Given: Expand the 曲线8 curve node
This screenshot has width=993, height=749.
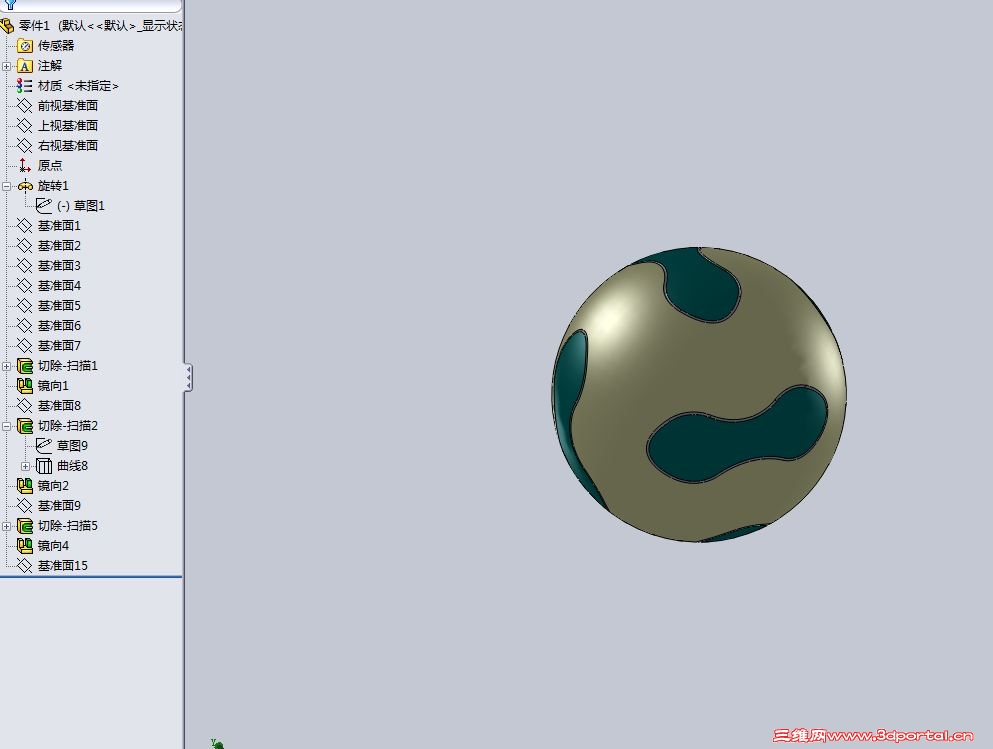Looking at the screenshot, I should click(25, 466).
